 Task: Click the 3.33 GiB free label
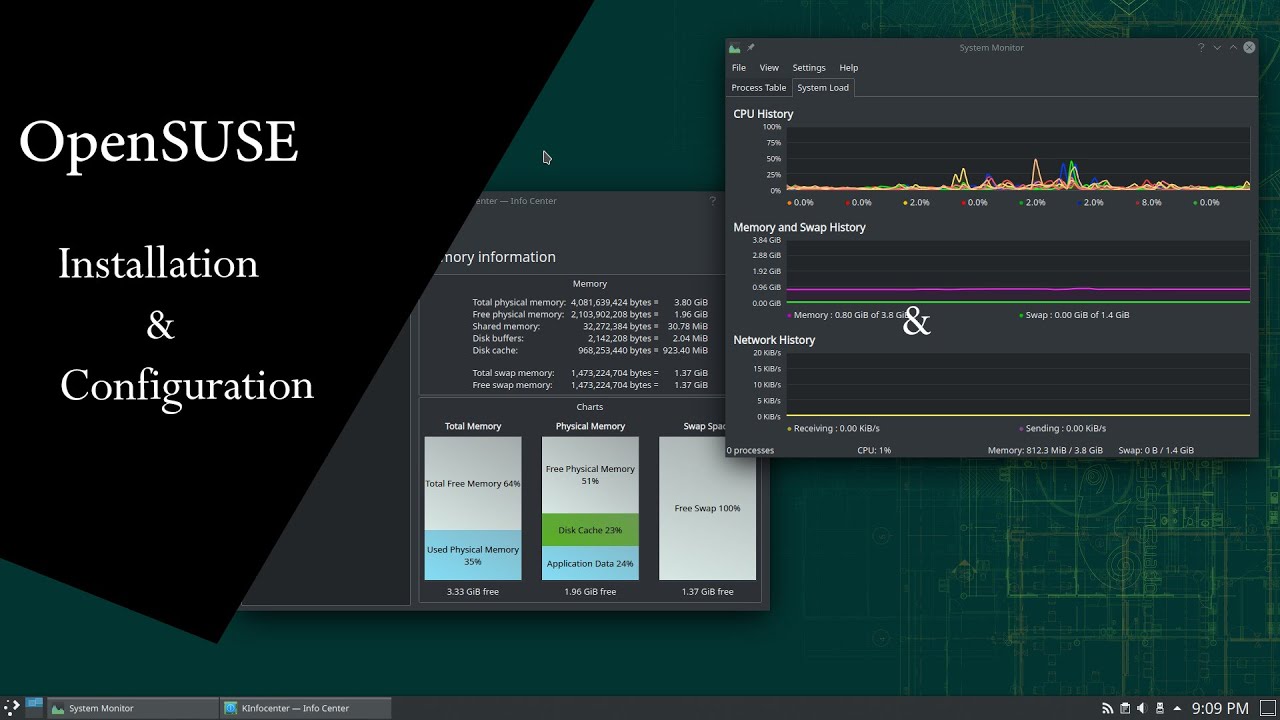click(x=473, y=592)
